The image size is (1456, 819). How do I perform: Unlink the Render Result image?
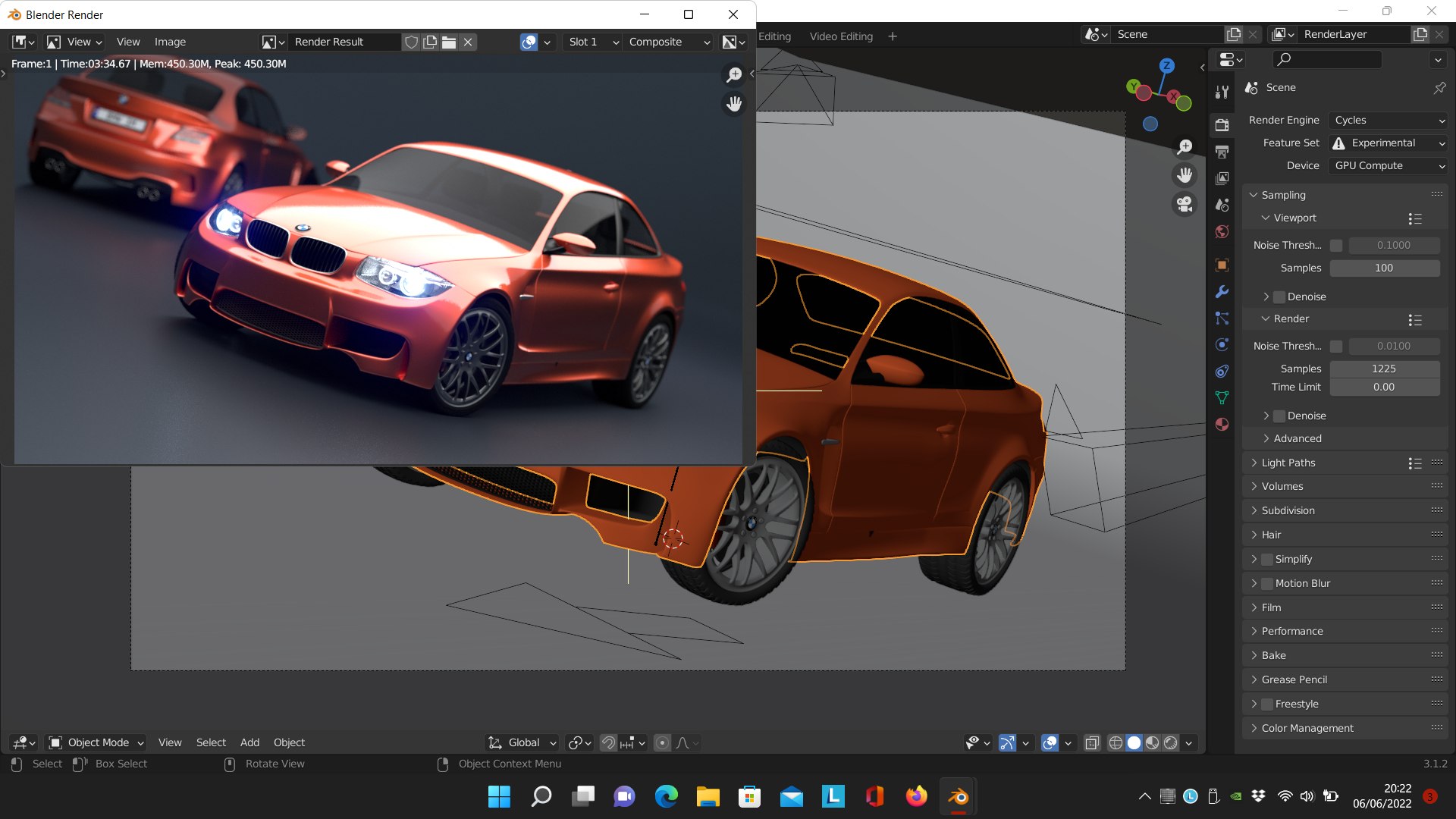click(469, 42)
